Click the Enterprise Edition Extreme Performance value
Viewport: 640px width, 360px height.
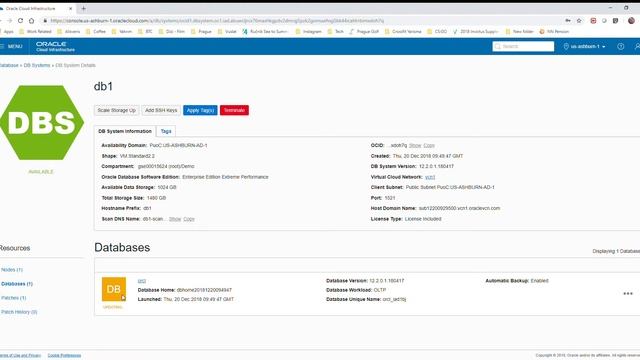225,177
